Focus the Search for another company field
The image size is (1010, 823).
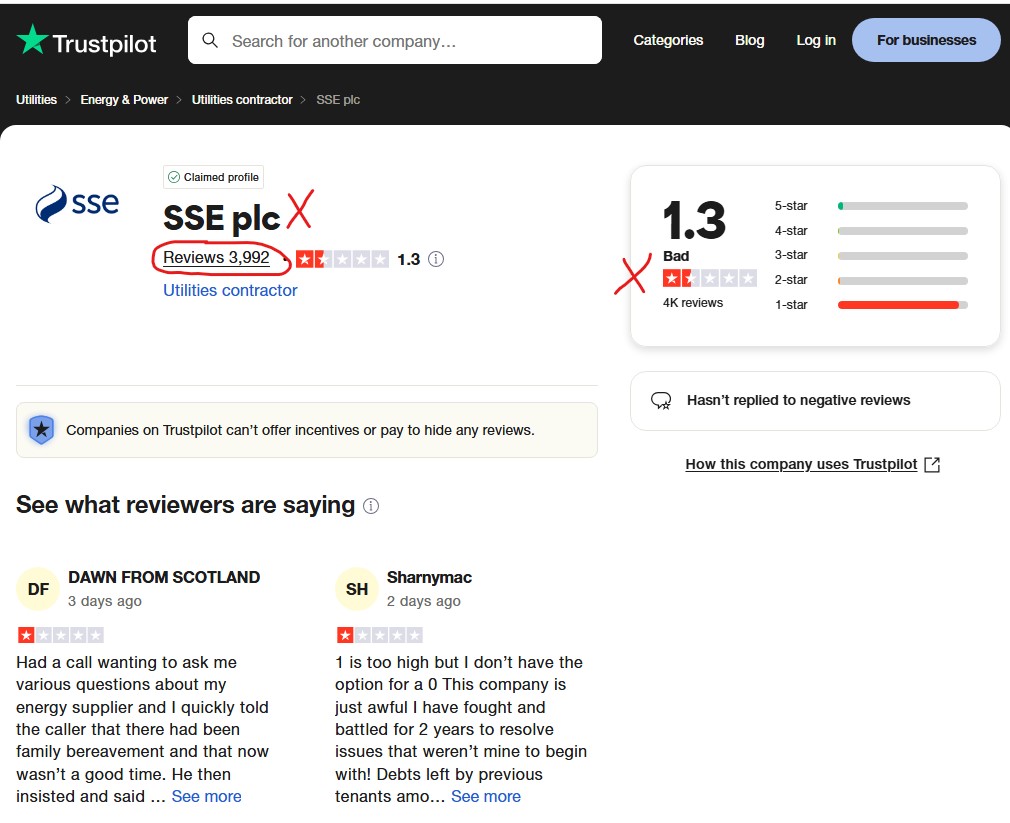[x=395, y=41]
